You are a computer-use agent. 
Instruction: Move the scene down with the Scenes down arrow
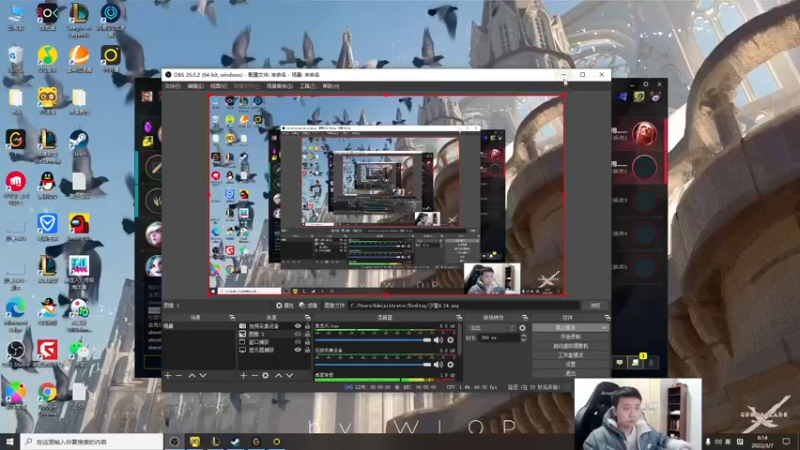(x=203, y=376)
